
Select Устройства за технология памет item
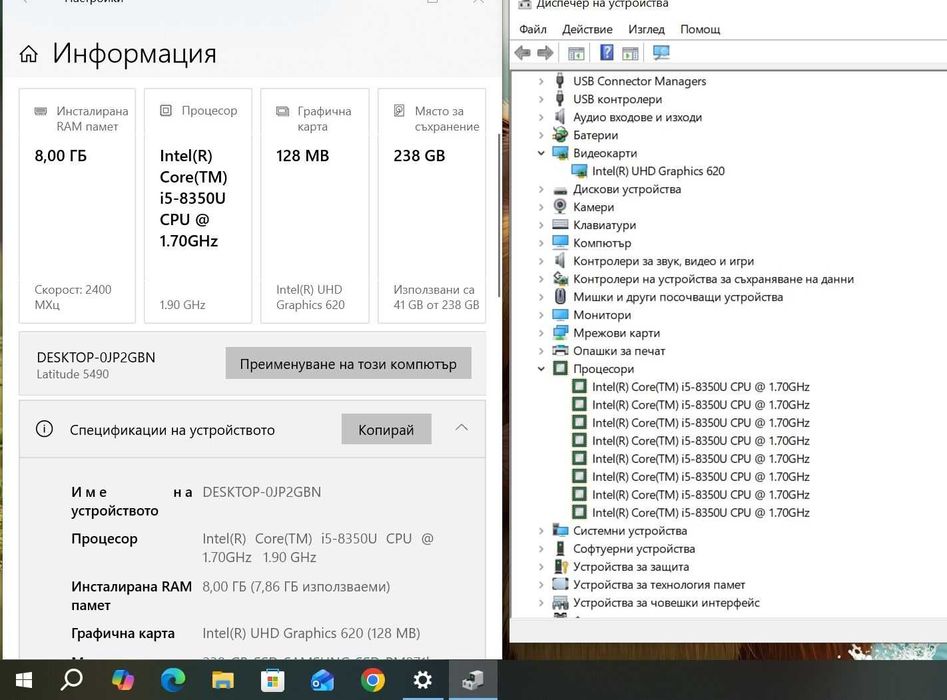click(659, 585)
